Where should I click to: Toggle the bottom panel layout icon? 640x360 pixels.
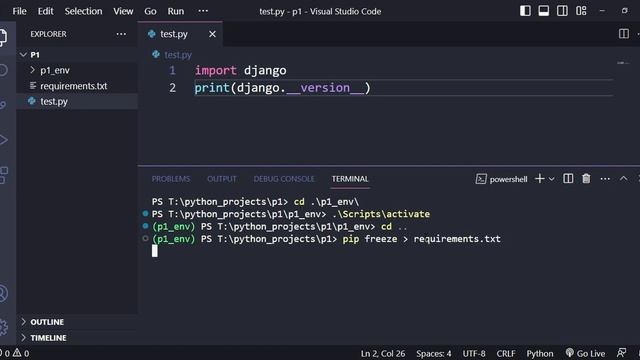point(544,11)
